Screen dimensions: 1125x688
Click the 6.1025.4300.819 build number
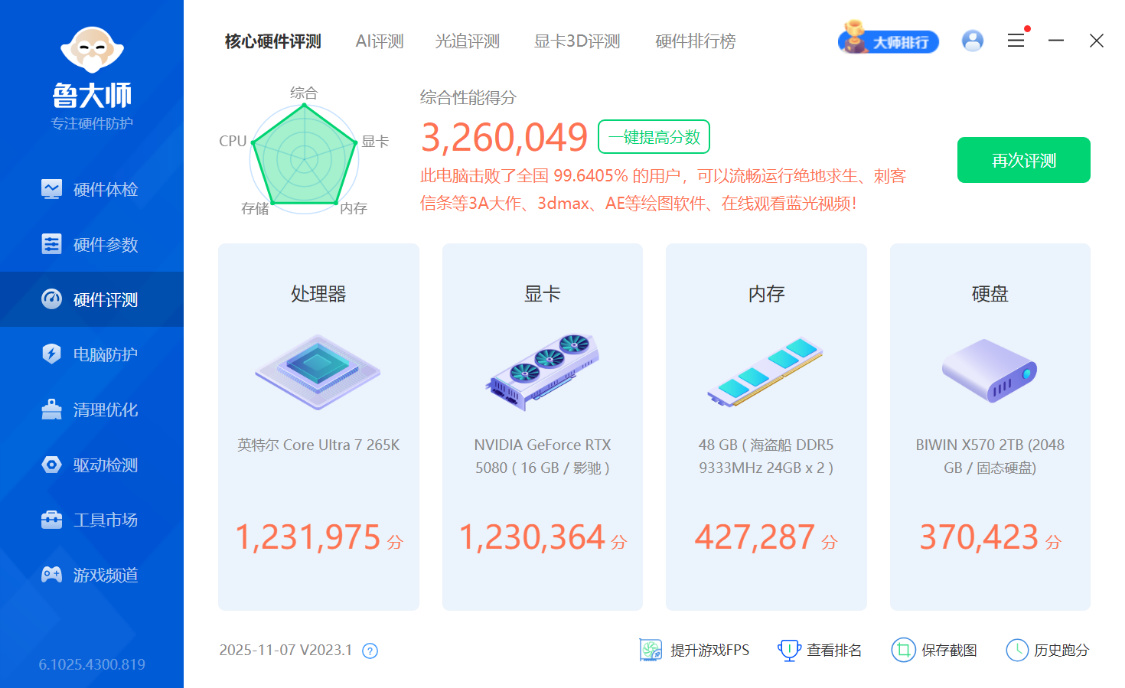92,664
